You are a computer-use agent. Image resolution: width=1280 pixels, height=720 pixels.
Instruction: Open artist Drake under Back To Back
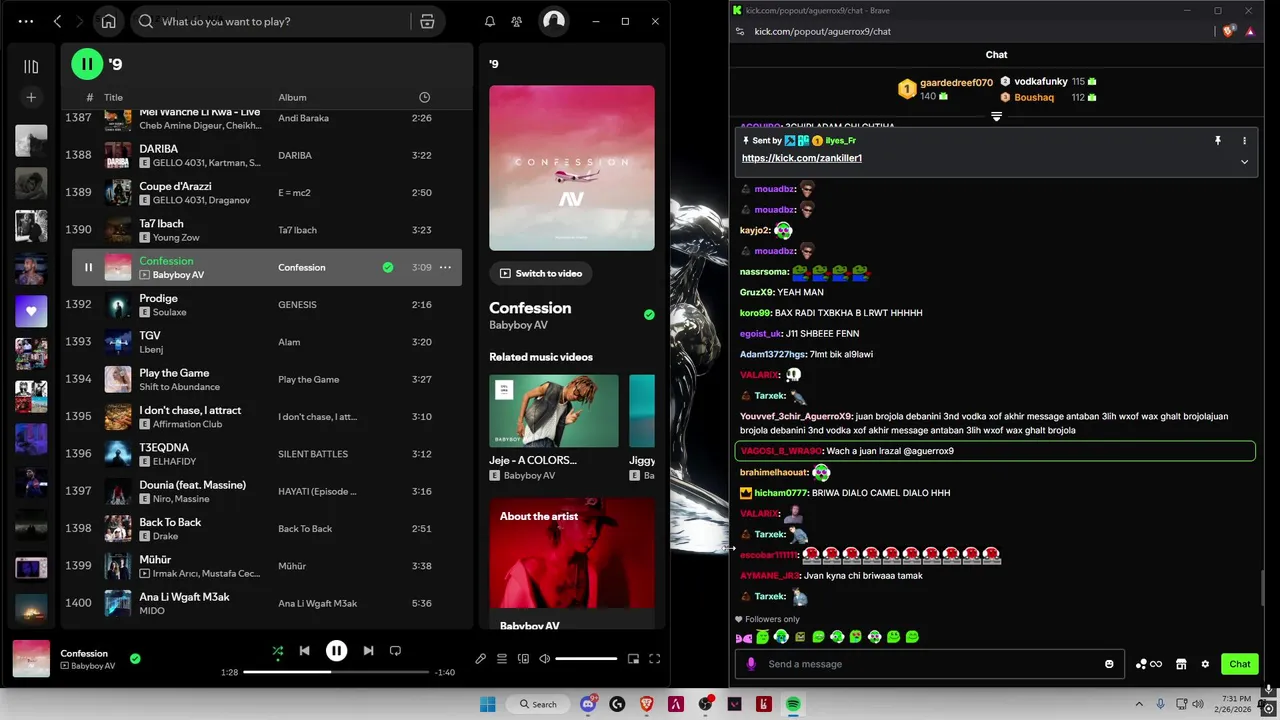click(x=165, y=536)
